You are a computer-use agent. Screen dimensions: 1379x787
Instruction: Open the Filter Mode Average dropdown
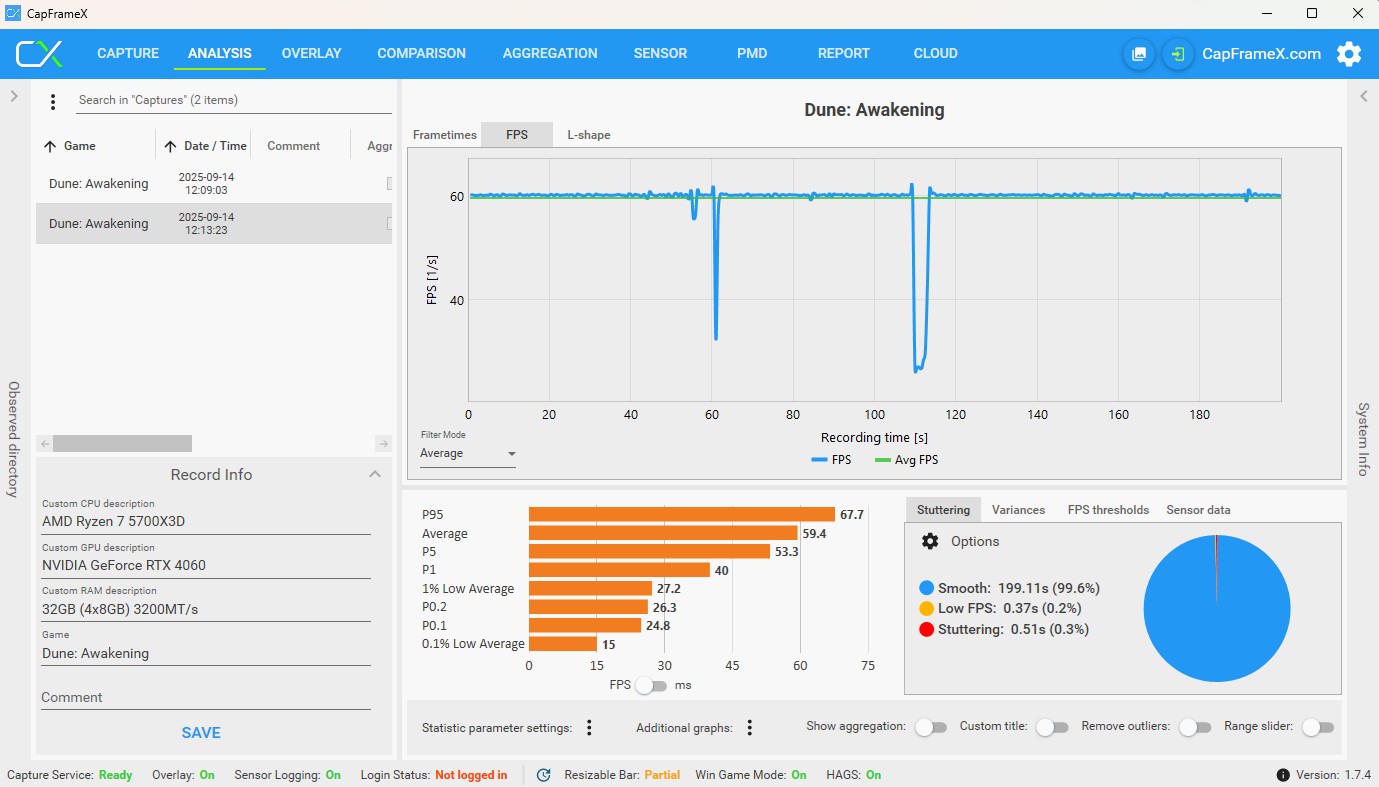click(468, 454)
